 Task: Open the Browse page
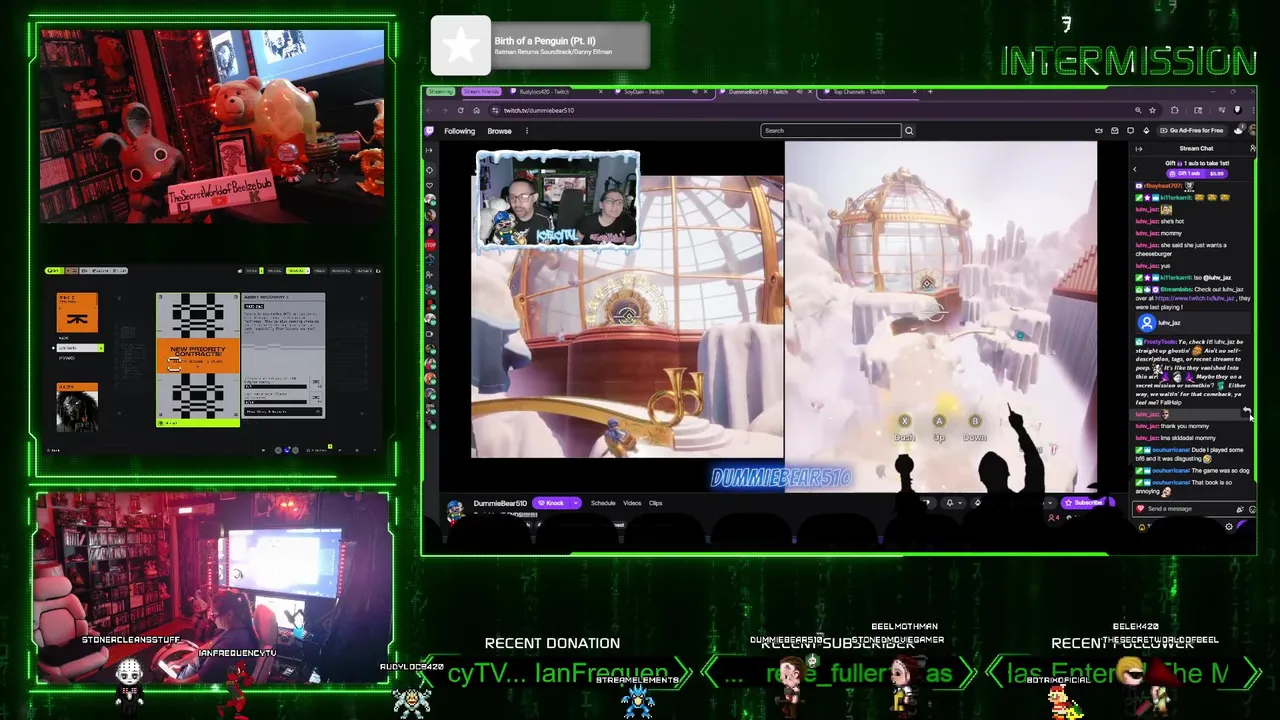[x=499, y=131]
